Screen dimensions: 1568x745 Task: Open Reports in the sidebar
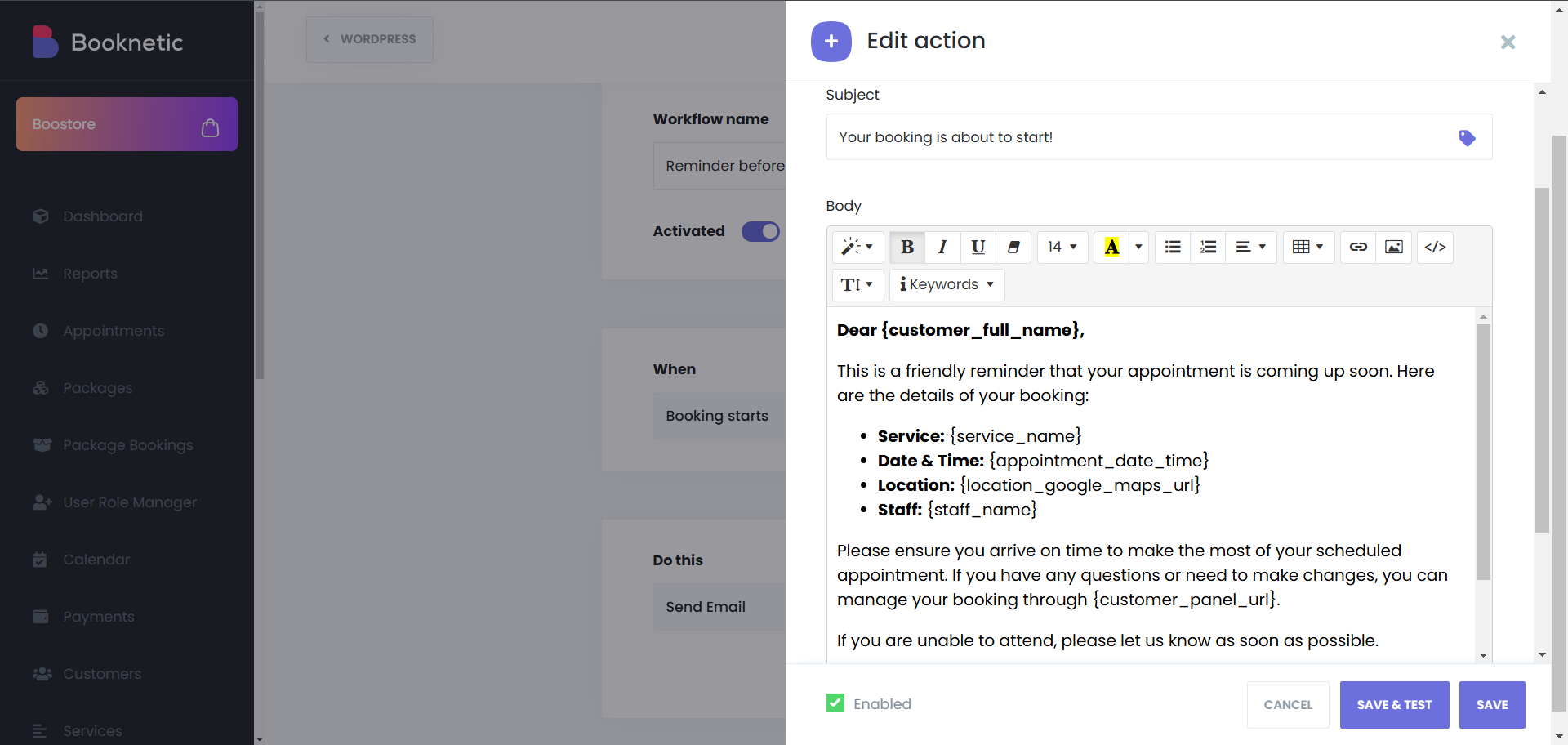pyautogui.click(x=90, y=274)
